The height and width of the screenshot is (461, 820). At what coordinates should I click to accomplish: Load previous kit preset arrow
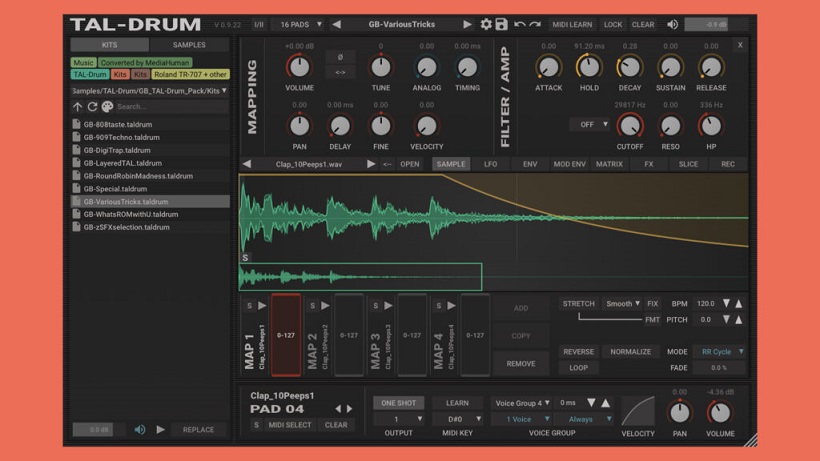[x=337, y=24]
